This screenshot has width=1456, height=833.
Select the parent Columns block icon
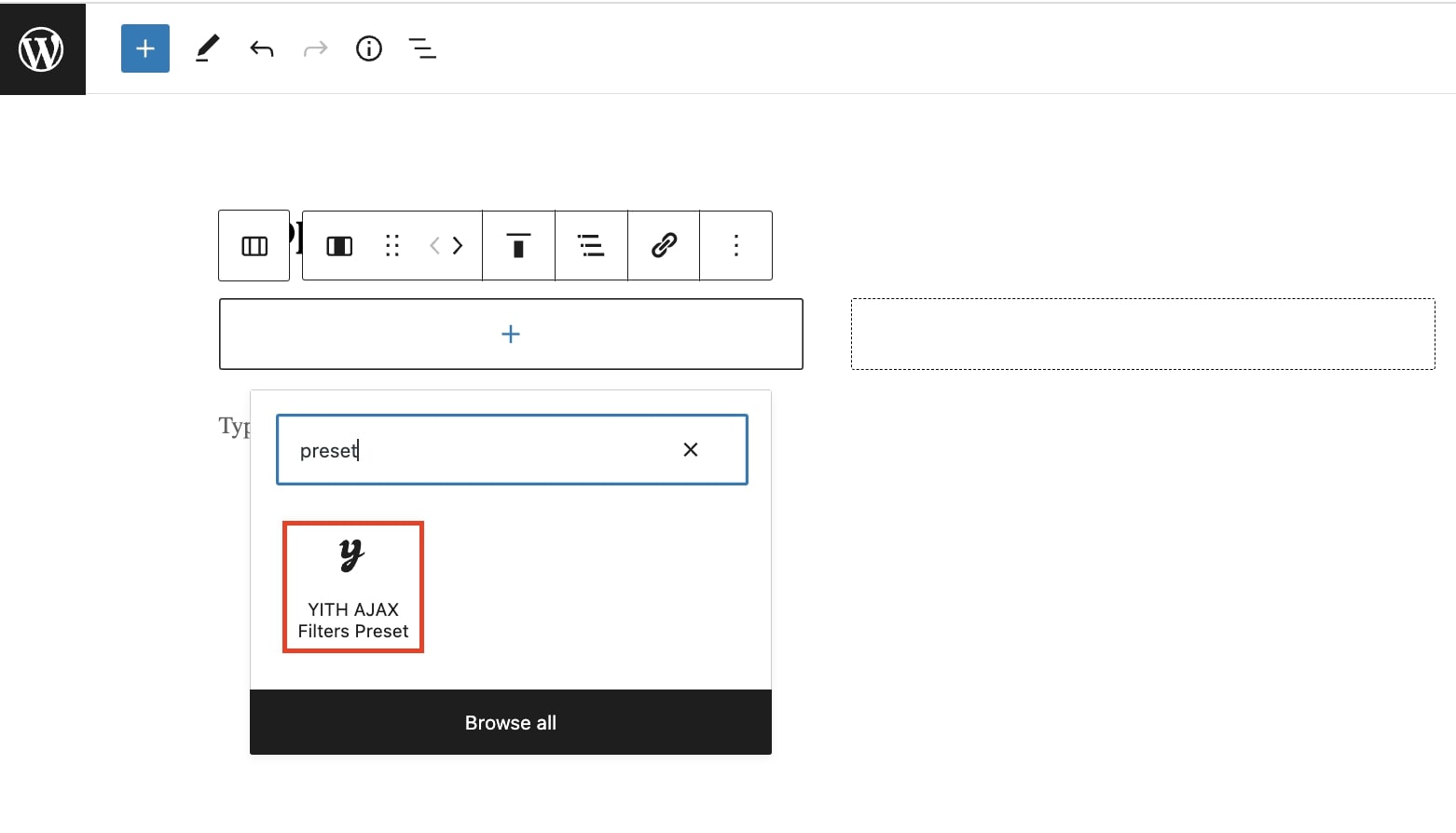click(x=254, y=246)
